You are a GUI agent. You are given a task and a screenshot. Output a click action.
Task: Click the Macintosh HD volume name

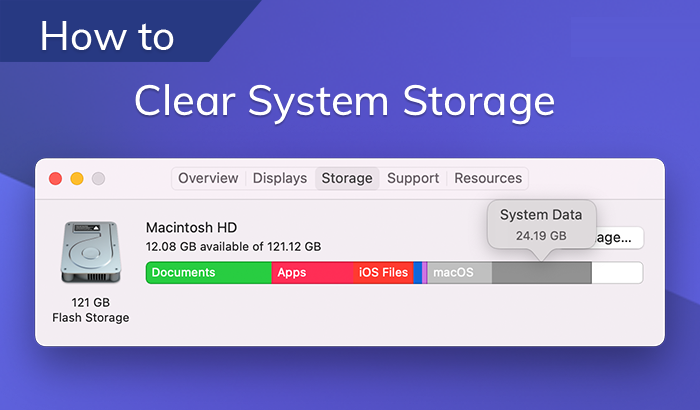pos(191,227)
